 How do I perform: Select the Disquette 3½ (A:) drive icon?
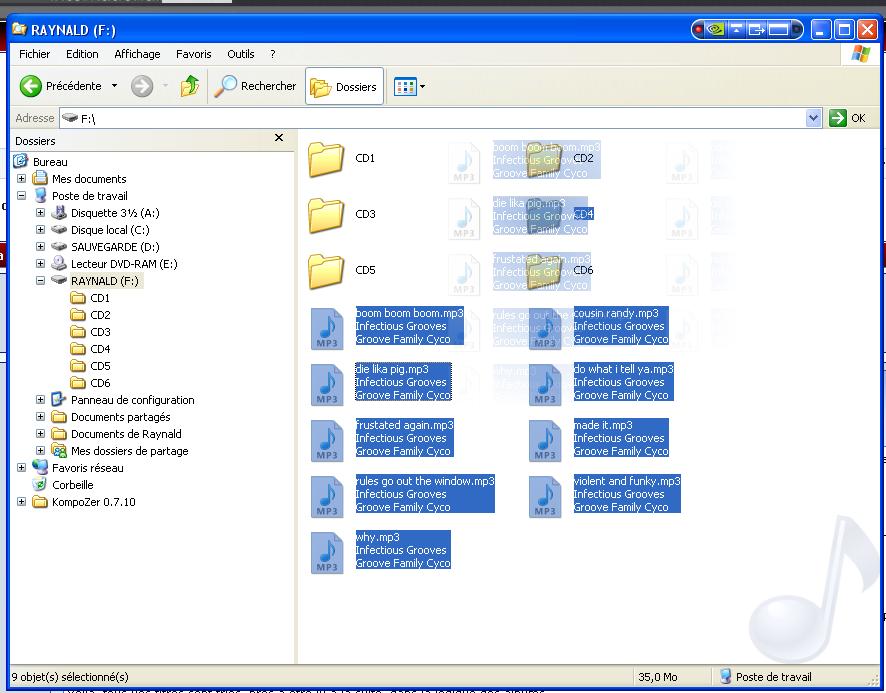(x=59, y=213)
